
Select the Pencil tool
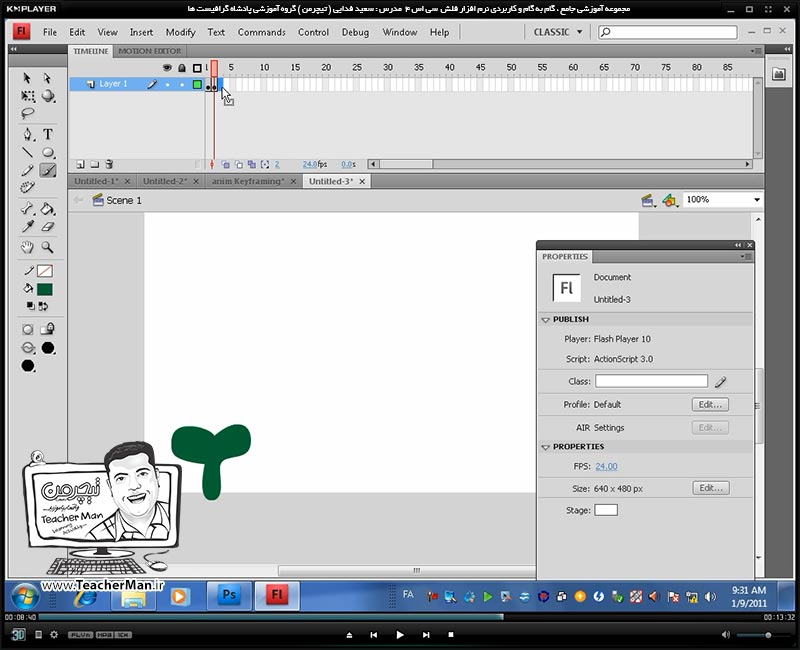coord(28,170)
